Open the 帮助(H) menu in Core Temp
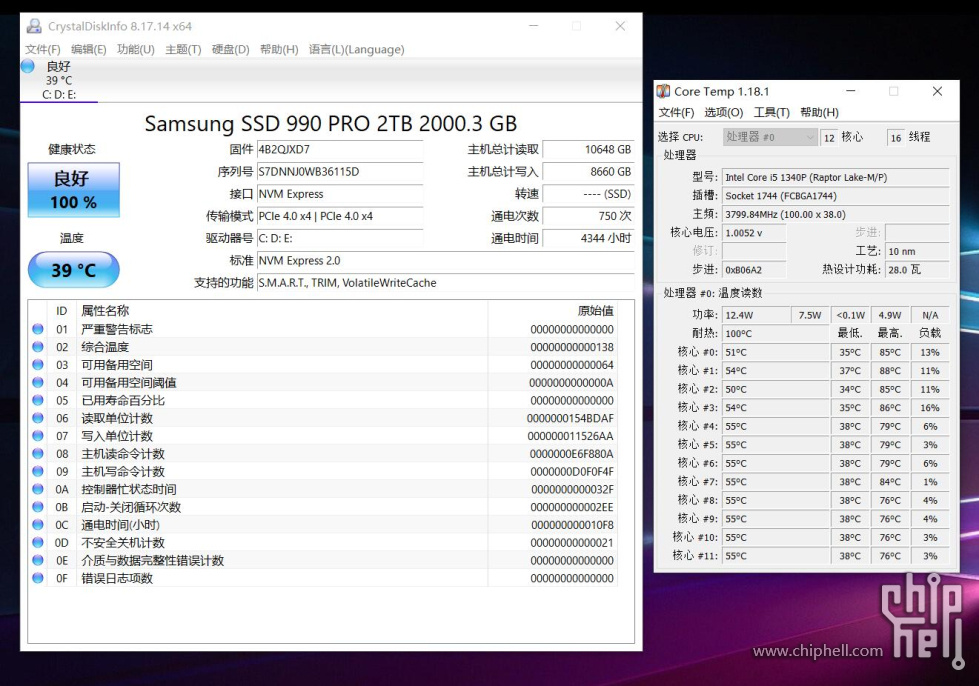979x686 pixels. 819,112
